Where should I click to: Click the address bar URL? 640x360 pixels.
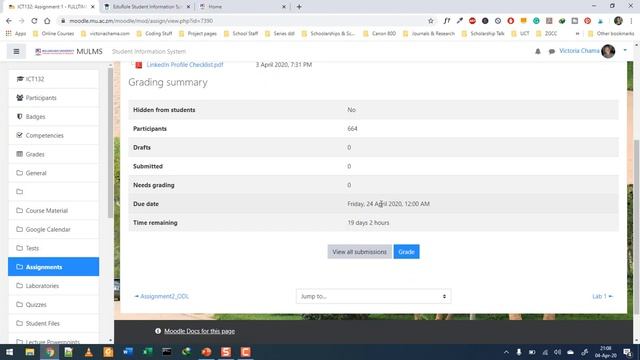click(141, 21)
